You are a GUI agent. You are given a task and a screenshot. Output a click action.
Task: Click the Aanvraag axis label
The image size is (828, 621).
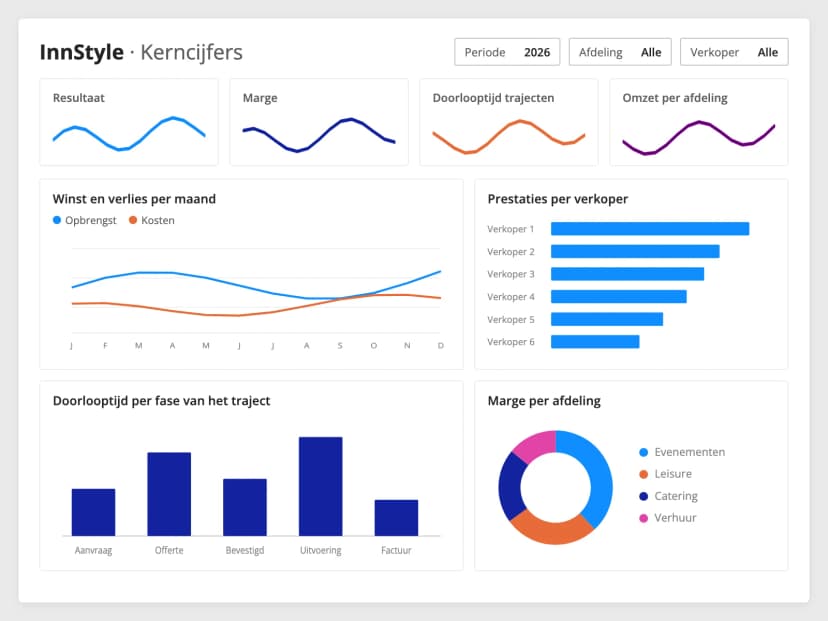coord(93,550)
